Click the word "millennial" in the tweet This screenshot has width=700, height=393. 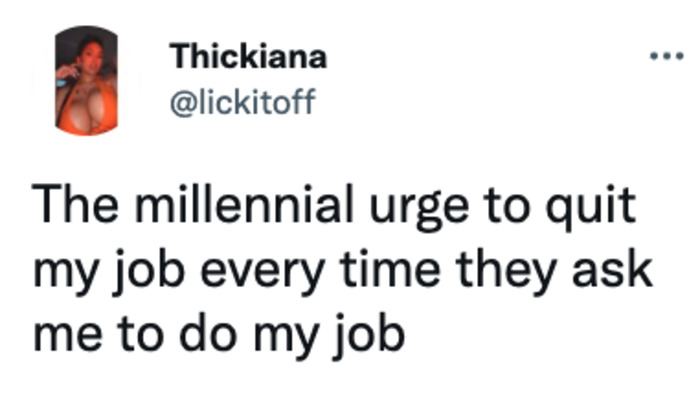pos(245,205)
